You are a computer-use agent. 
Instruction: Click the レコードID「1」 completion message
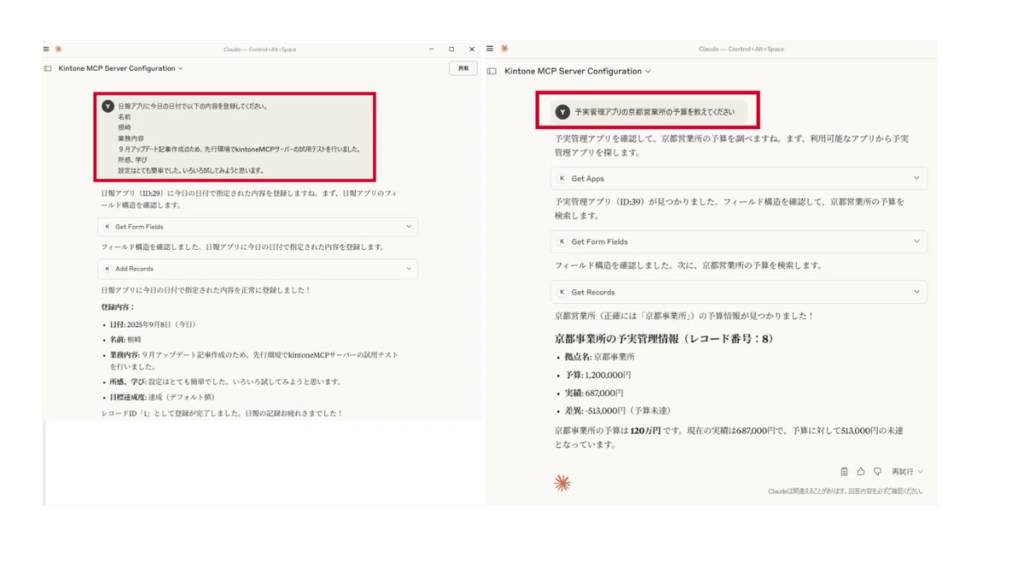click(x=222, y=413)
